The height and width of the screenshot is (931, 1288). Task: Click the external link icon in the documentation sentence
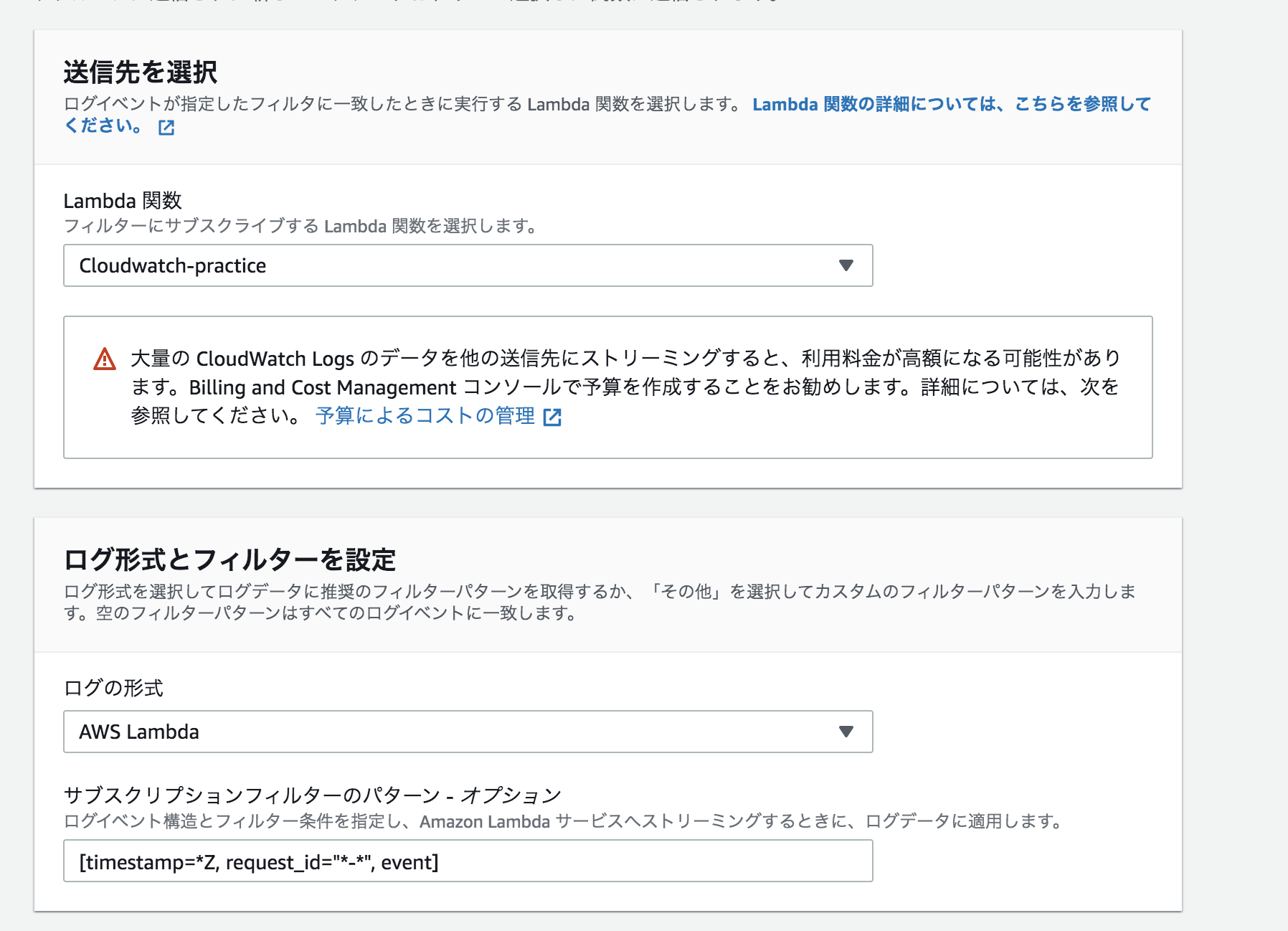(x=166, y=128)
